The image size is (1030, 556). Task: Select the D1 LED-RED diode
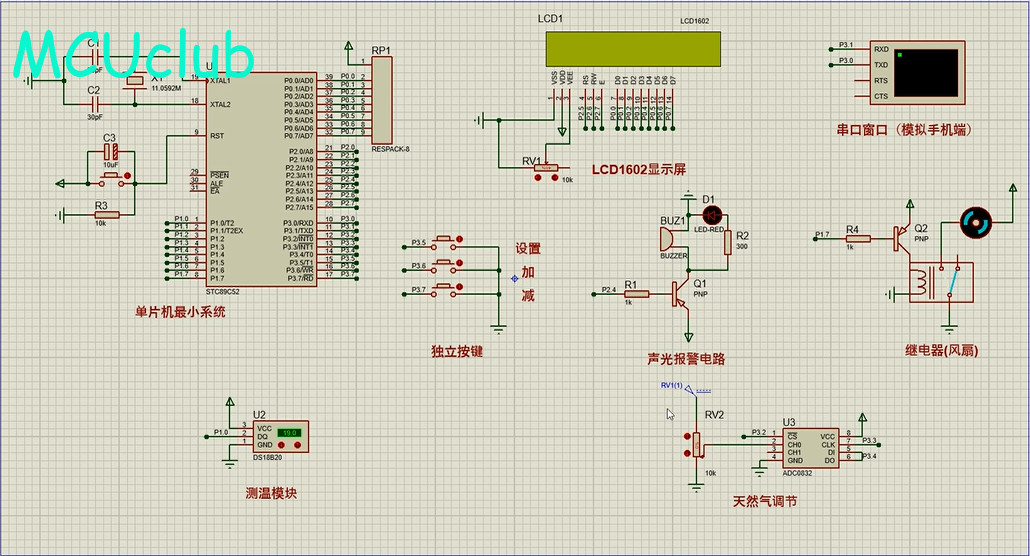(x=712, y=214)
